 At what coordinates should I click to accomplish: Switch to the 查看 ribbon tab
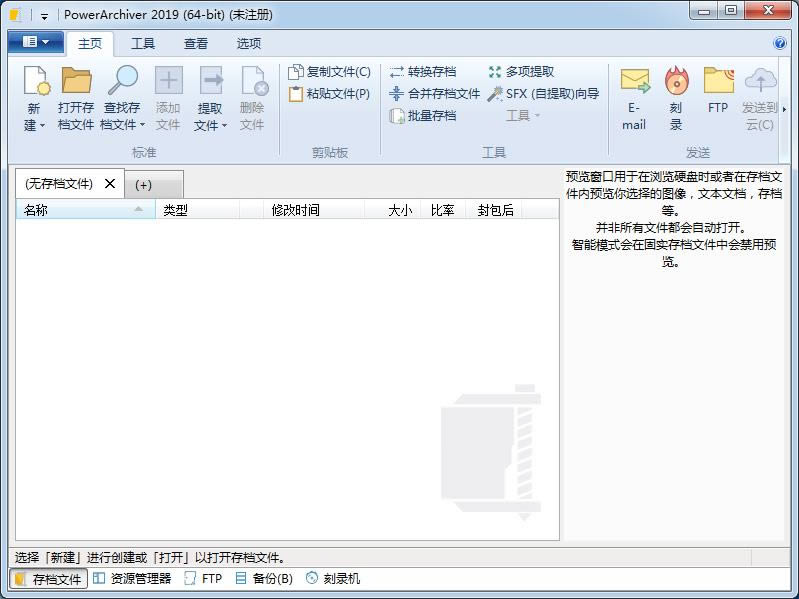point(196,44)
